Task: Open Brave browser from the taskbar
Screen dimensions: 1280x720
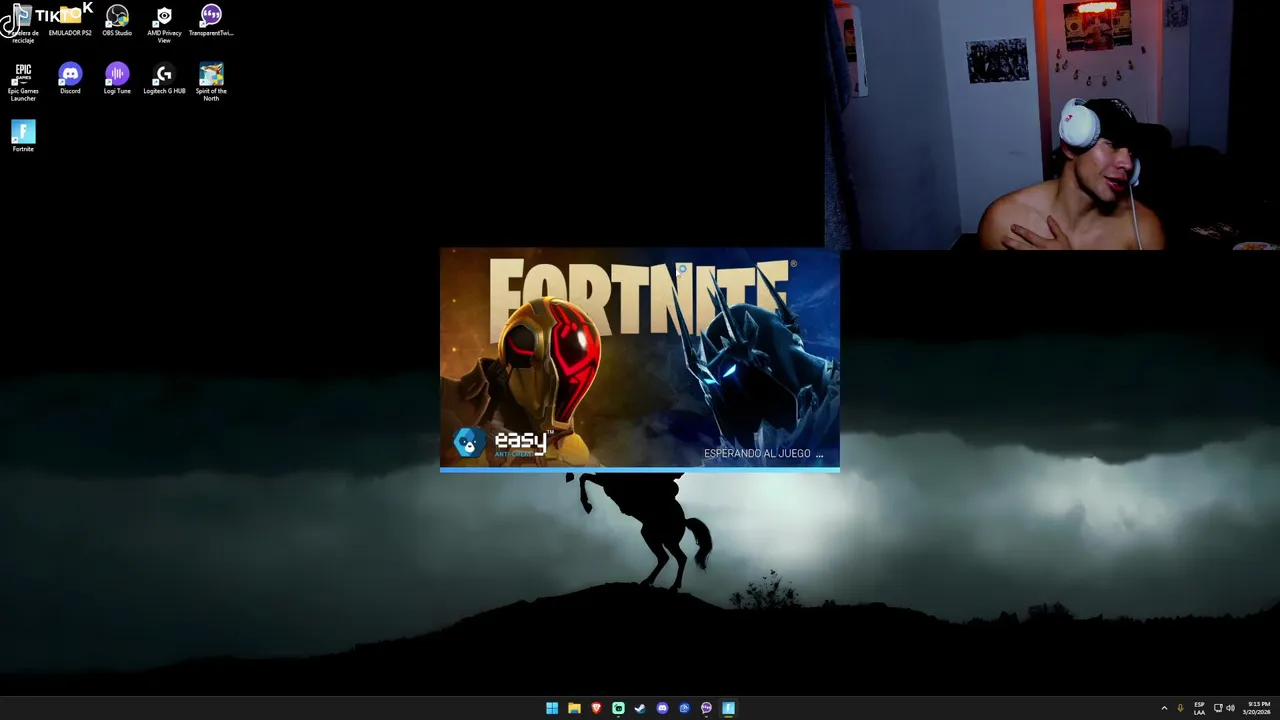Action: [596, 708]
